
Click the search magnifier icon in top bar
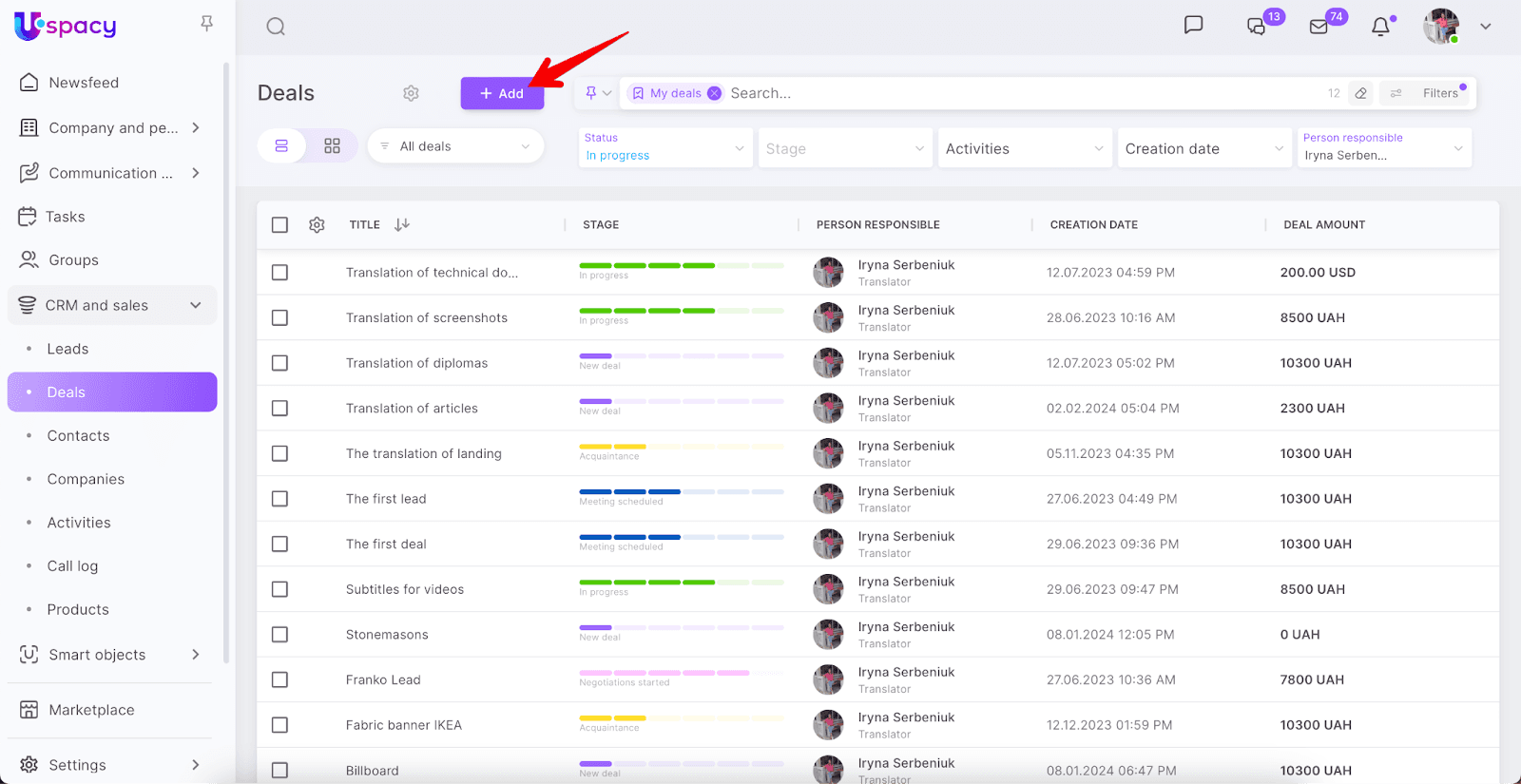[276, 27]
